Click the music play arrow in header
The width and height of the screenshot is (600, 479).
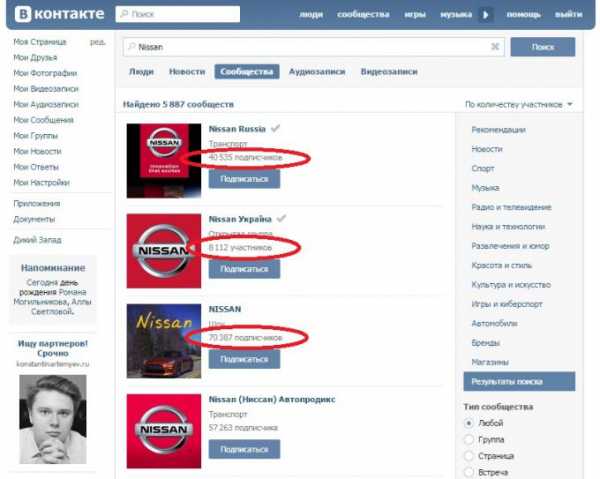pyautogui.click(x=486, y=15)
